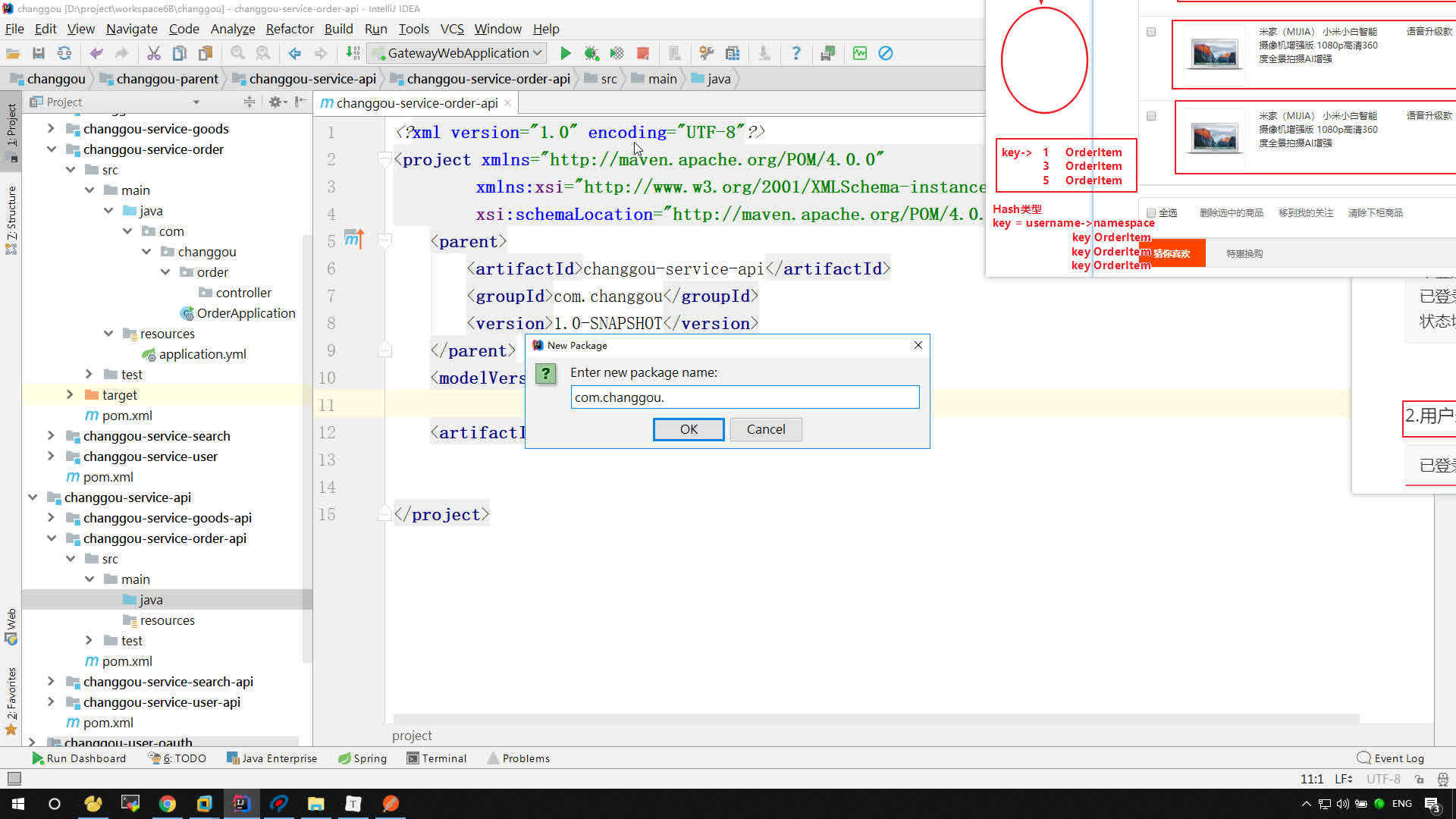This screenshot has width=1456, height=819.
Task: Click the Open folder icon in toolbar
Action: tap(13, 53)
